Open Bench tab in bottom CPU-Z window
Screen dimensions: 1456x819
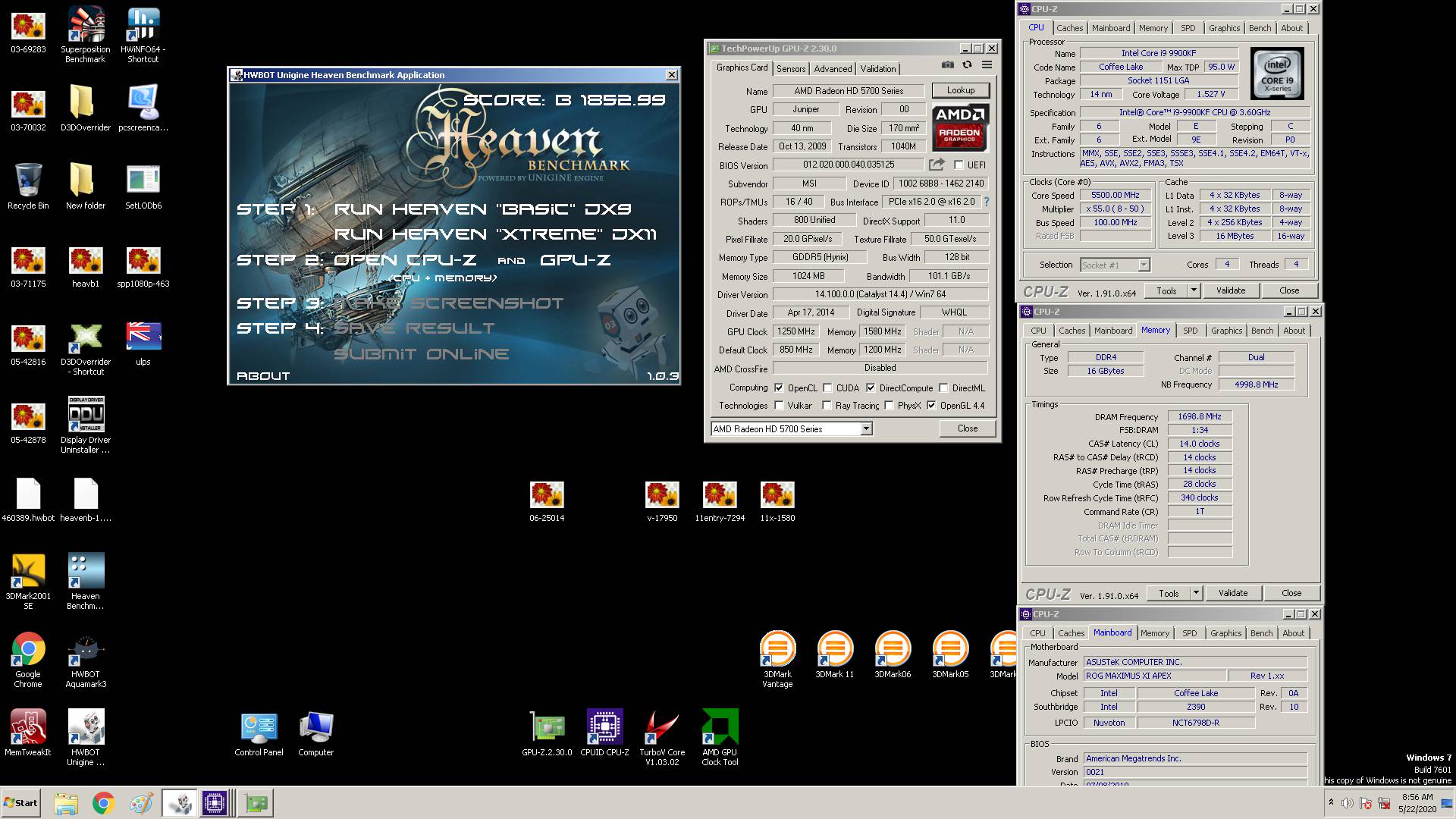[1262, 633]
